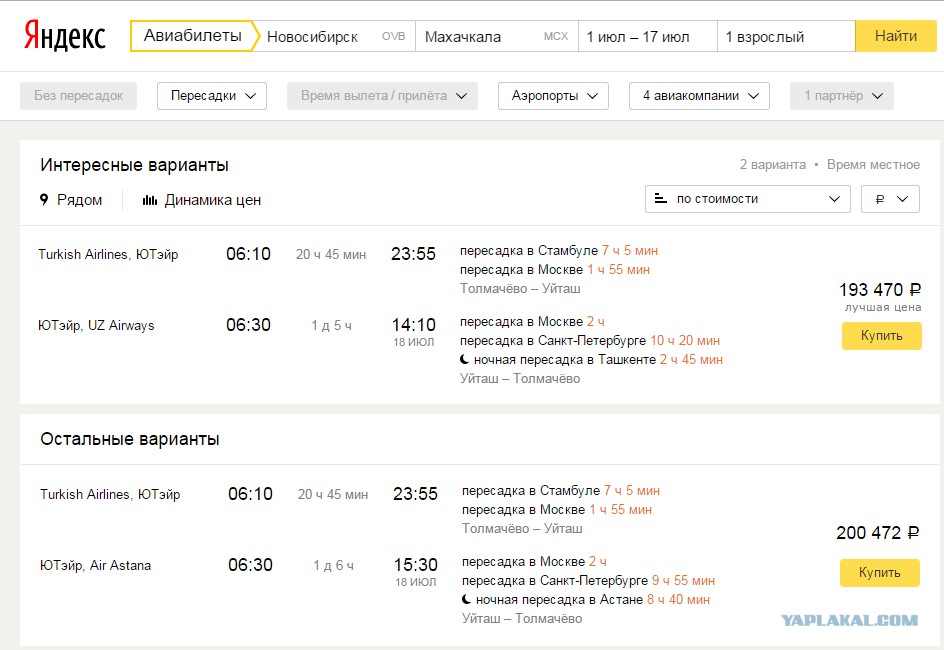Click the 1 июл – 17 июл dates field

click(x=648, y=36)
